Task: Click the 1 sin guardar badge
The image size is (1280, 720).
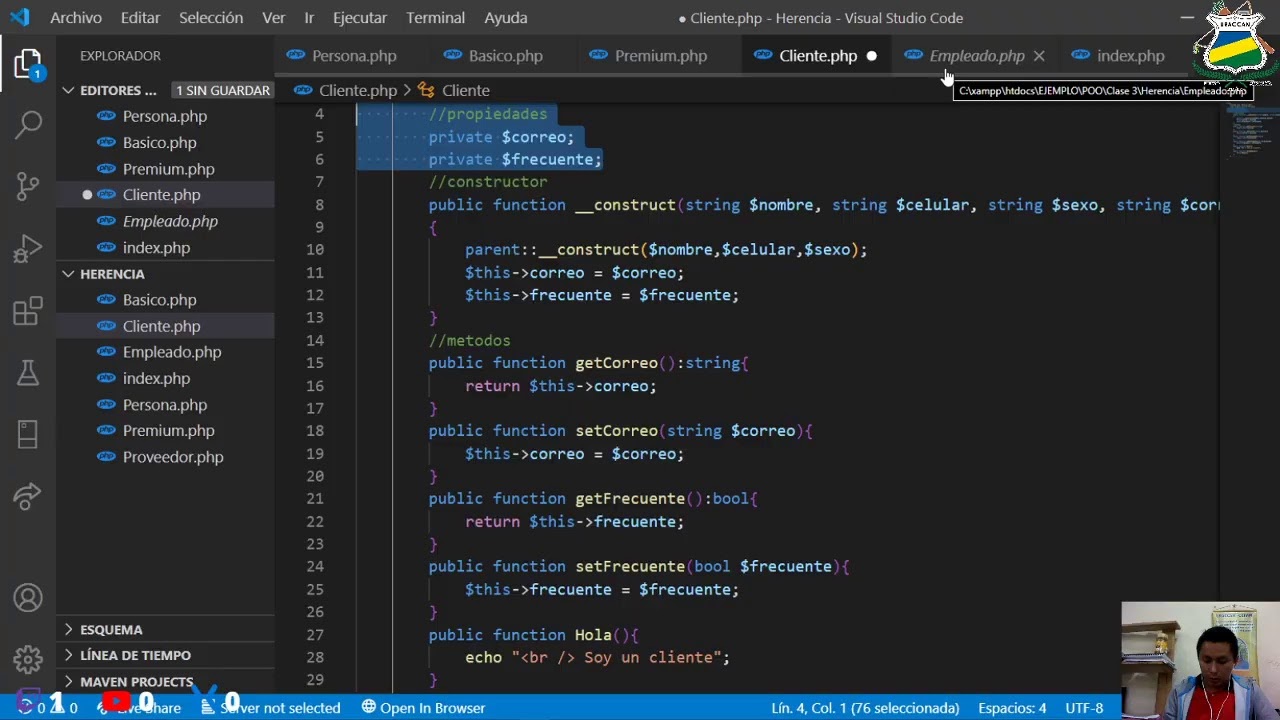Action: [223, 90]
